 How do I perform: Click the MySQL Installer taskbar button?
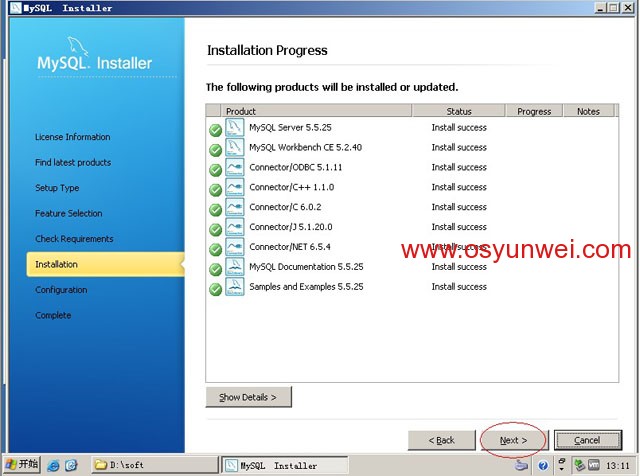click(x=285, y=465)
